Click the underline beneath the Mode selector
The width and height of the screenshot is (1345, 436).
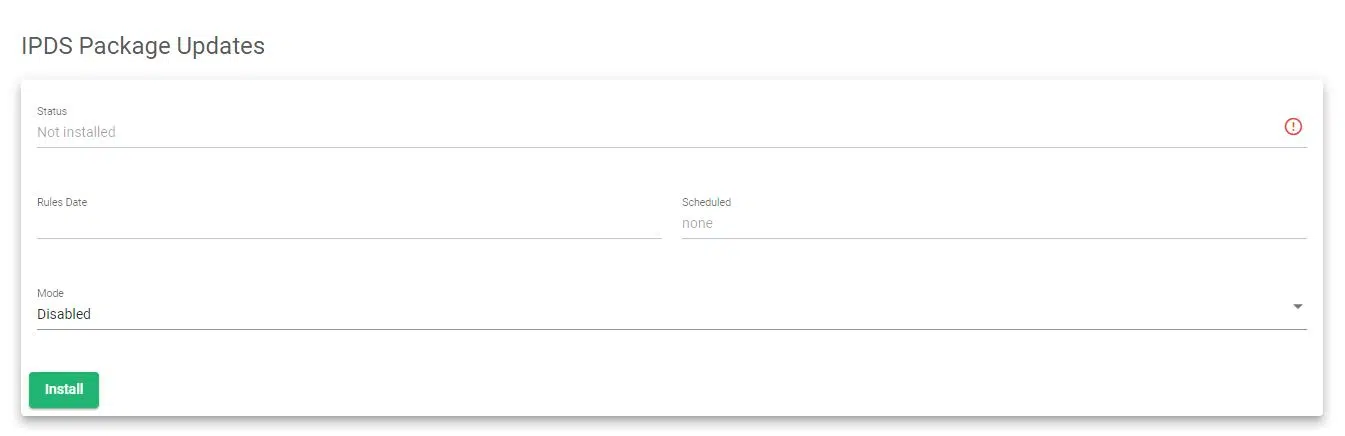(x=670, y=328)
